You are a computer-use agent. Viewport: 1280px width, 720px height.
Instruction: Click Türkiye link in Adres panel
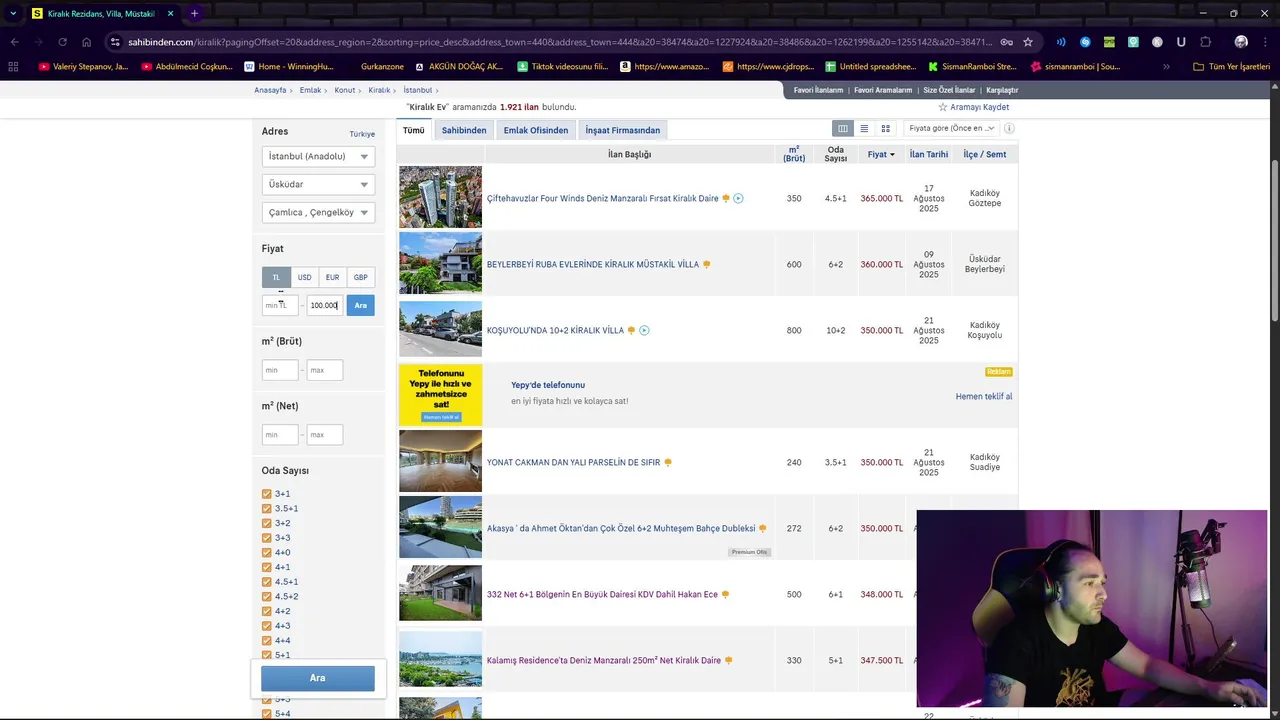point(362,134)
